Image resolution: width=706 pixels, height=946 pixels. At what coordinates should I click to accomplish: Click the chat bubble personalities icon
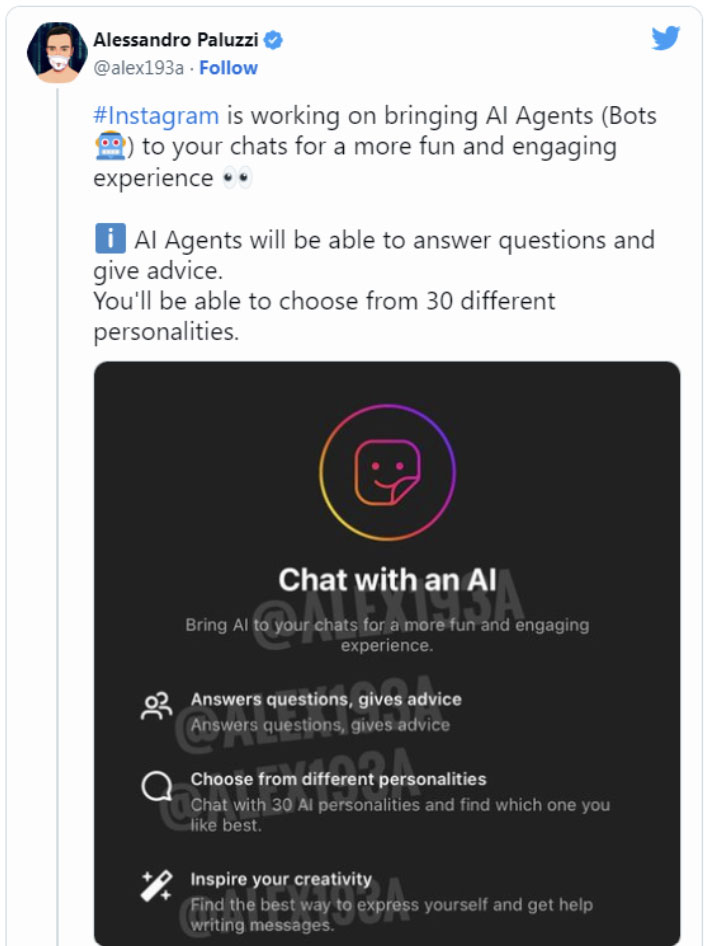click(156, 786)
